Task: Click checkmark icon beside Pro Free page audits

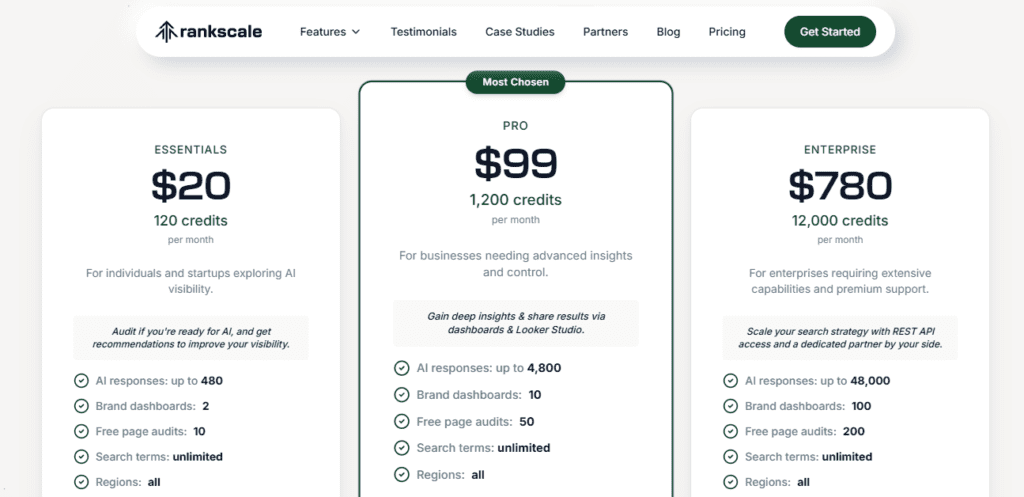Action: (401, 421)
